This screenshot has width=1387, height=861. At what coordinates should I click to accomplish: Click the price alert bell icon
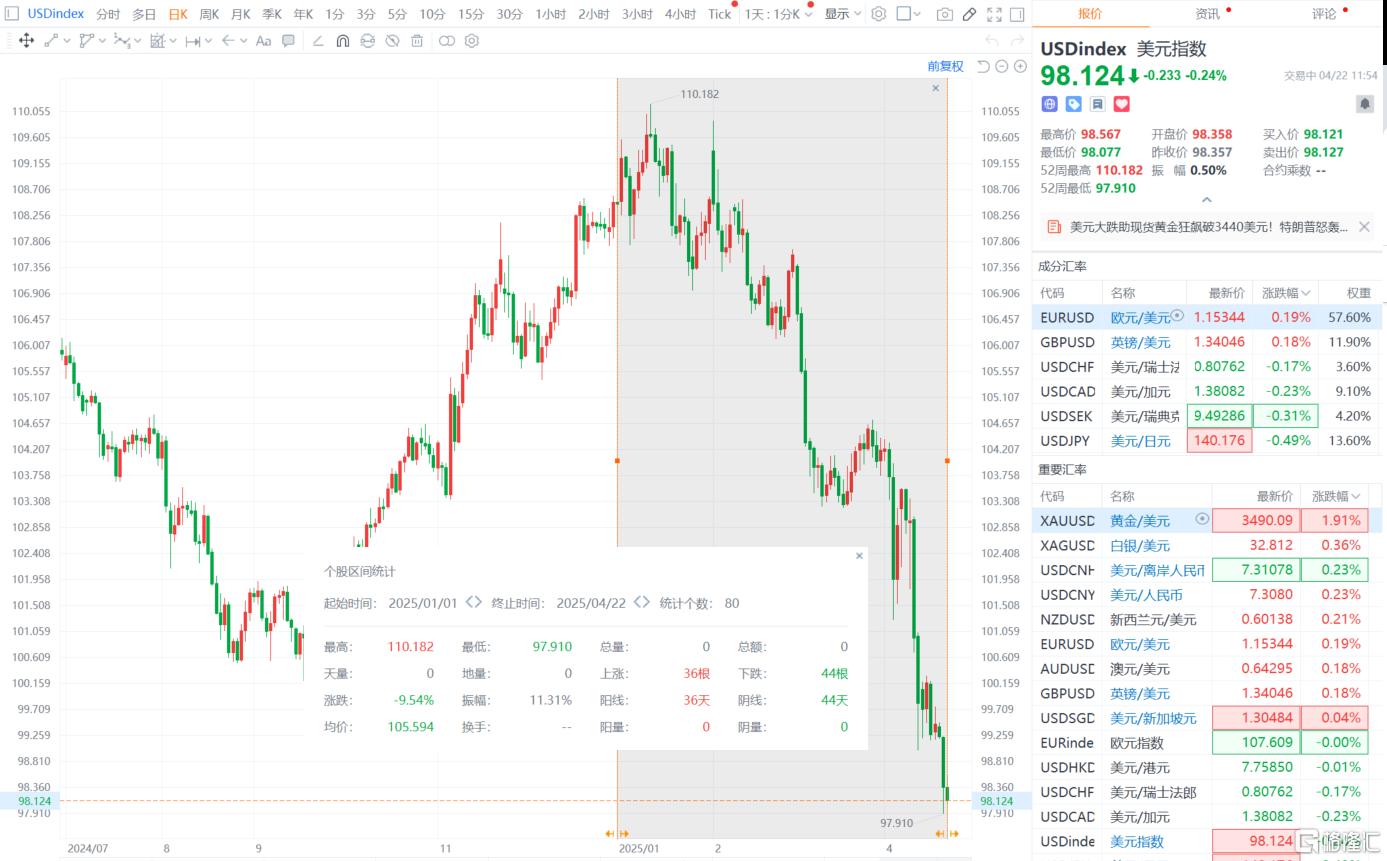pyautogui.click(x=1364, y=104)
